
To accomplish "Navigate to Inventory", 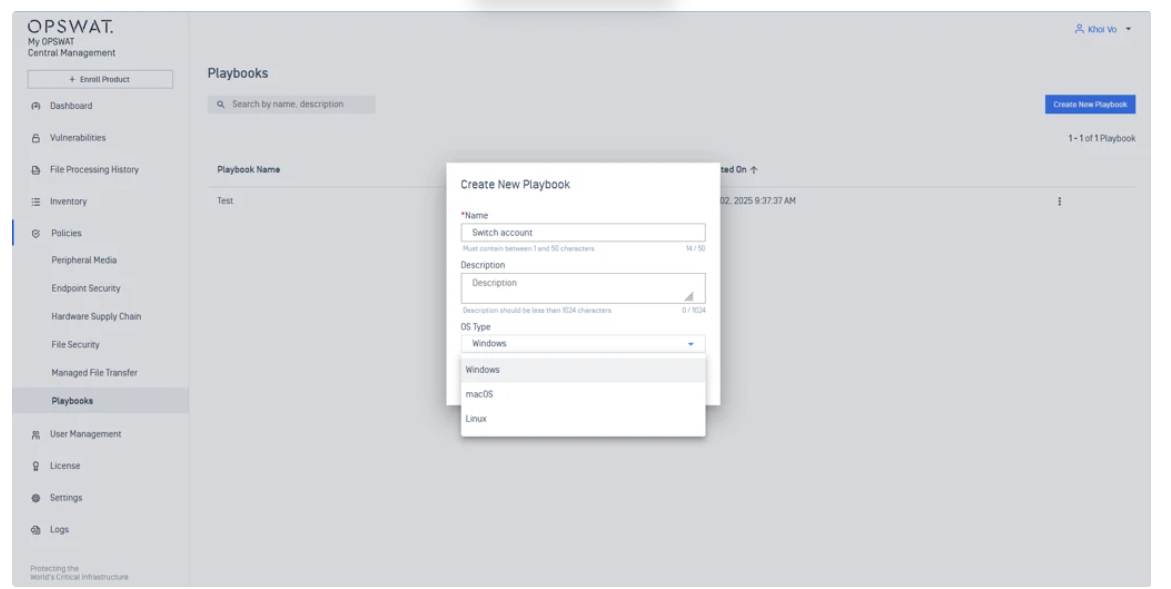I will click(x=68, y=202).
